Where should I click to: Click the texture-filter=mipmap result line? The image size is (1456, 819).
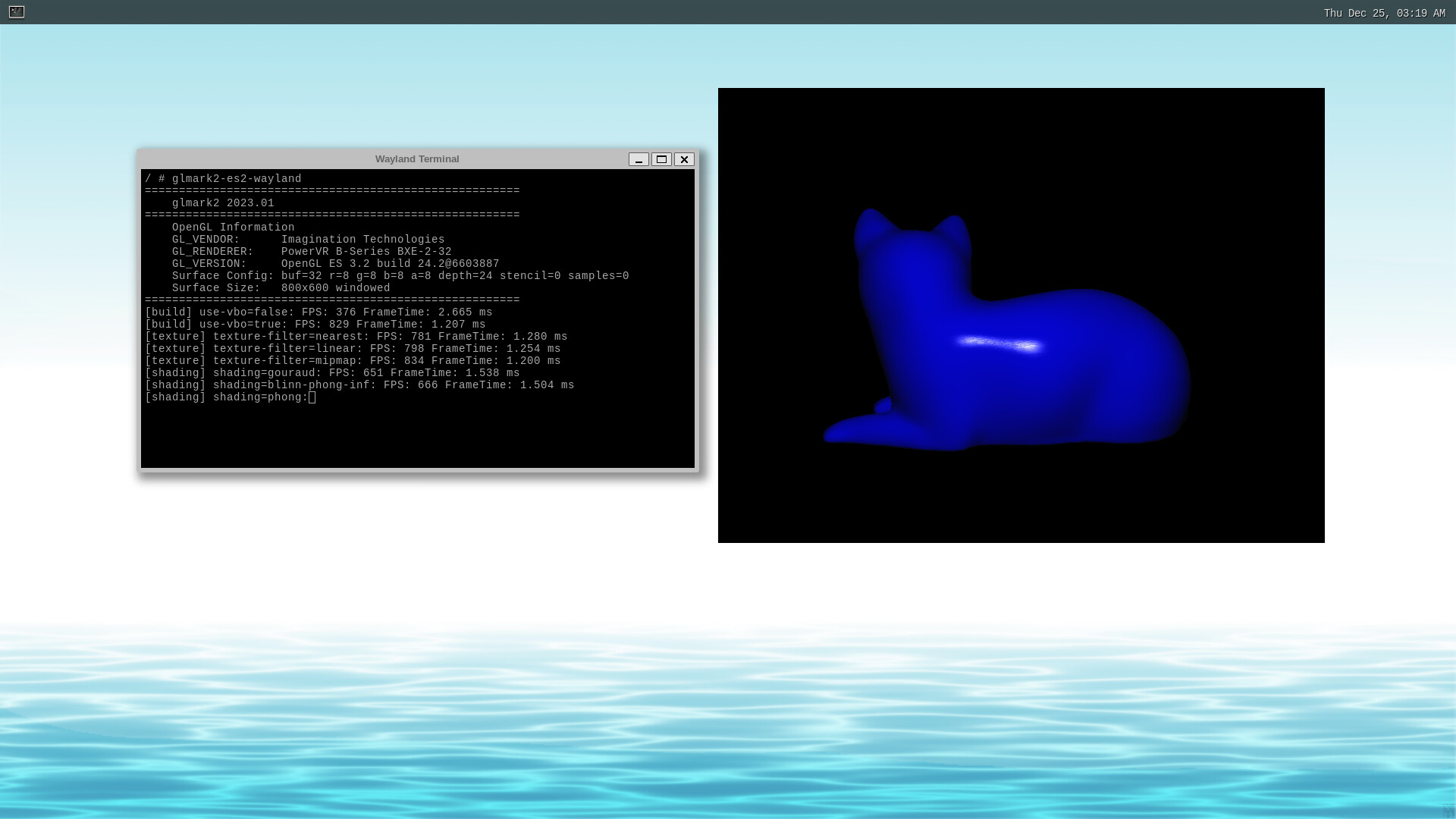click(353, 361)
